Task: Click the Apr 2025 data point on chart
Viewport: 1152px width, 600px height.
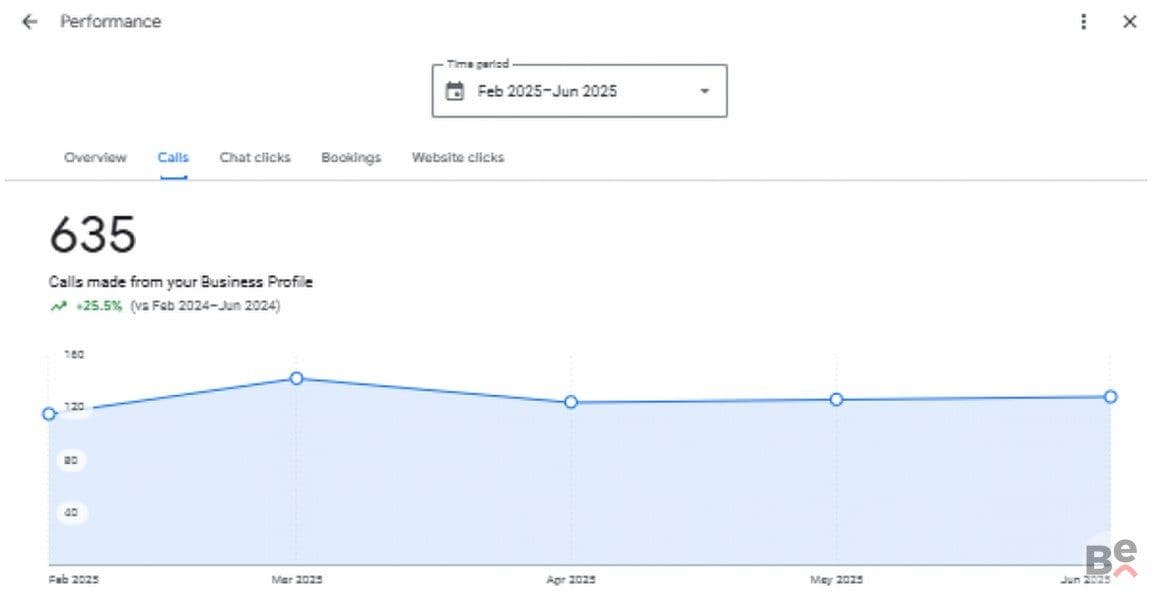Action: [571, 402]
